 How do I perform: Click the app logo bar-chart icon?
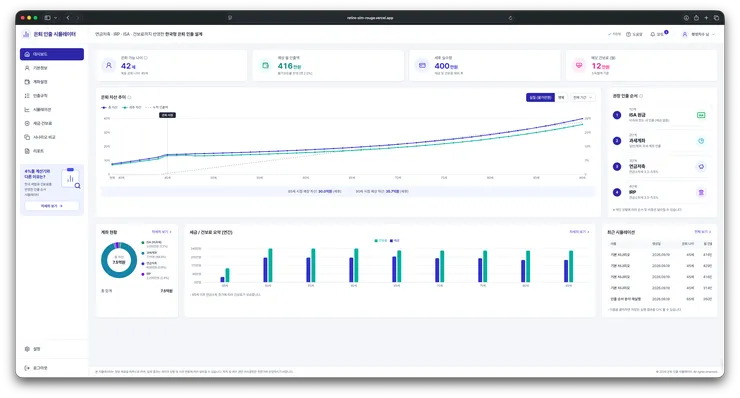point(26,34)
